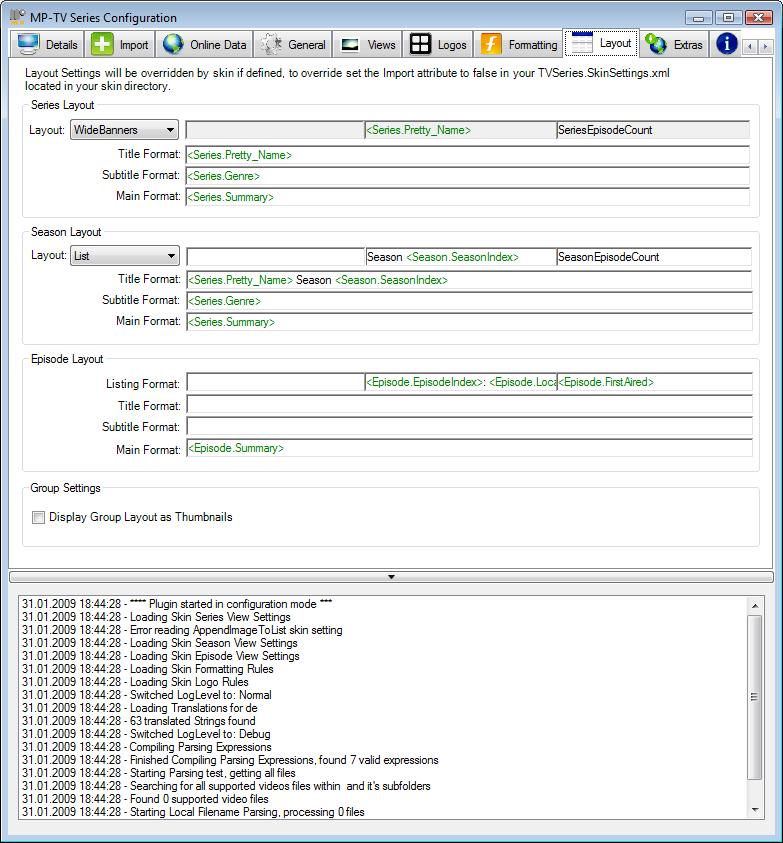Click the green plus Import icon
The height and width of the screenshot is (843, 783).
pos(102,44)
